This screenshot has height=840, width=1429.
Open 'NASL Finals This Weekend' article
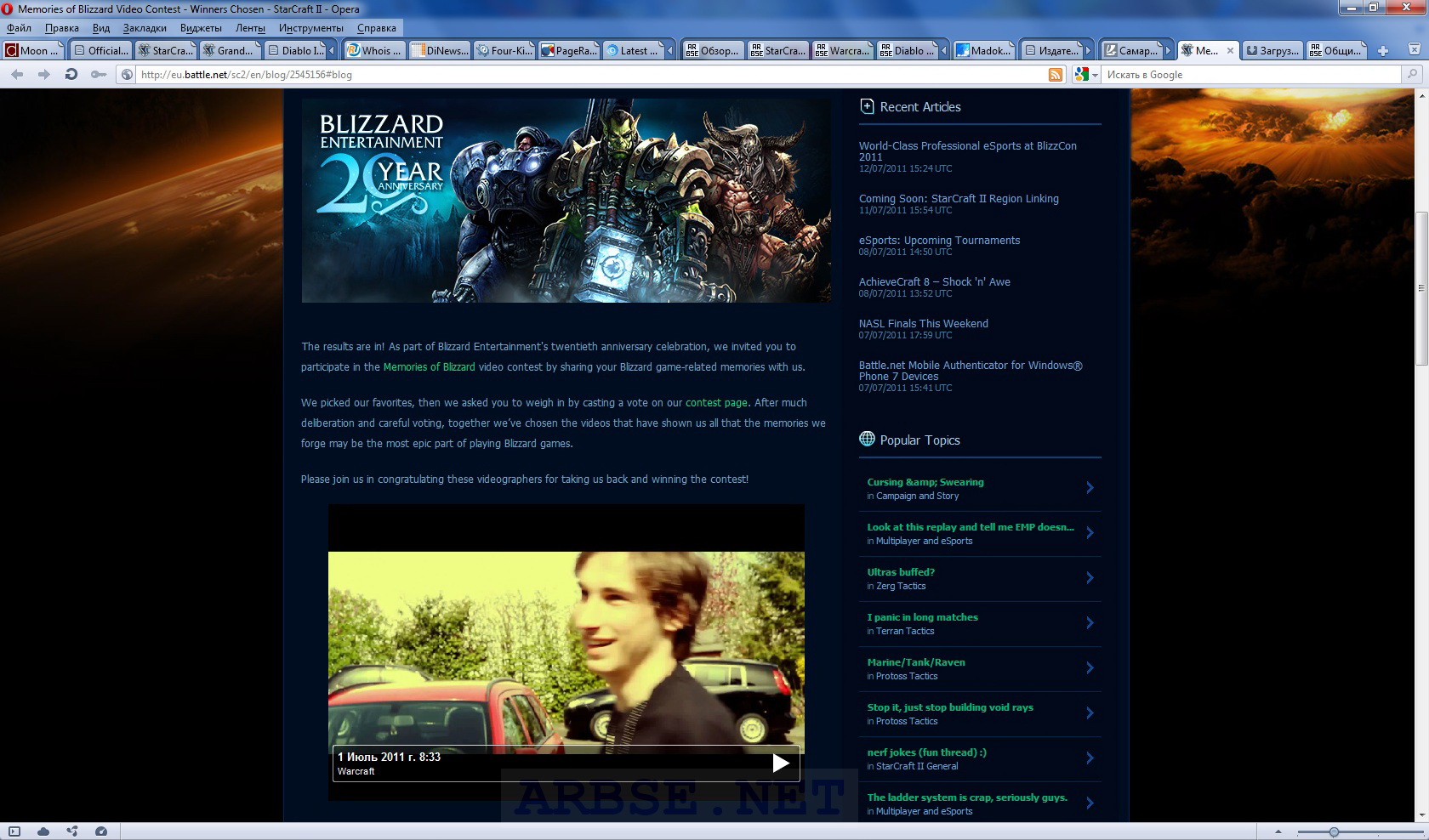(923, 324)
